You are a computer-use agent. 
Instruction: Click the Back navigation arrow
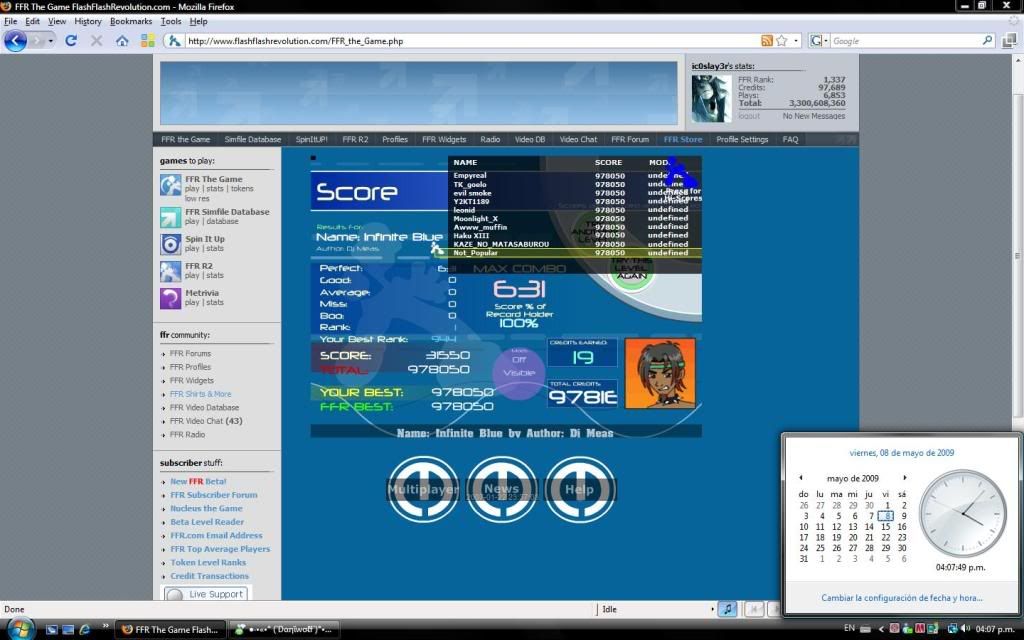point(16,41)
